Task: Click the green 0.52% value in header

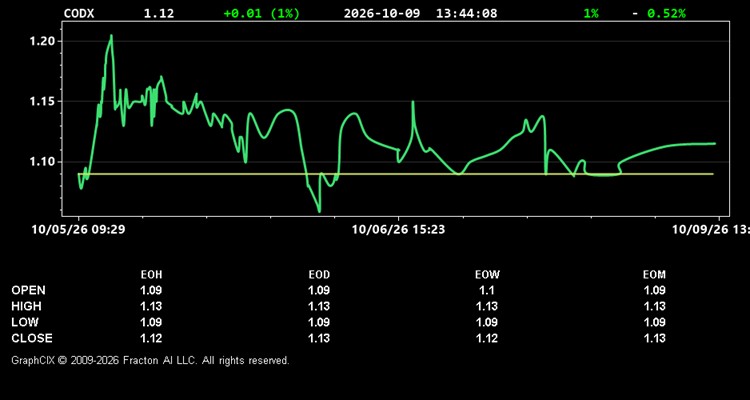Action: (666, 13)
